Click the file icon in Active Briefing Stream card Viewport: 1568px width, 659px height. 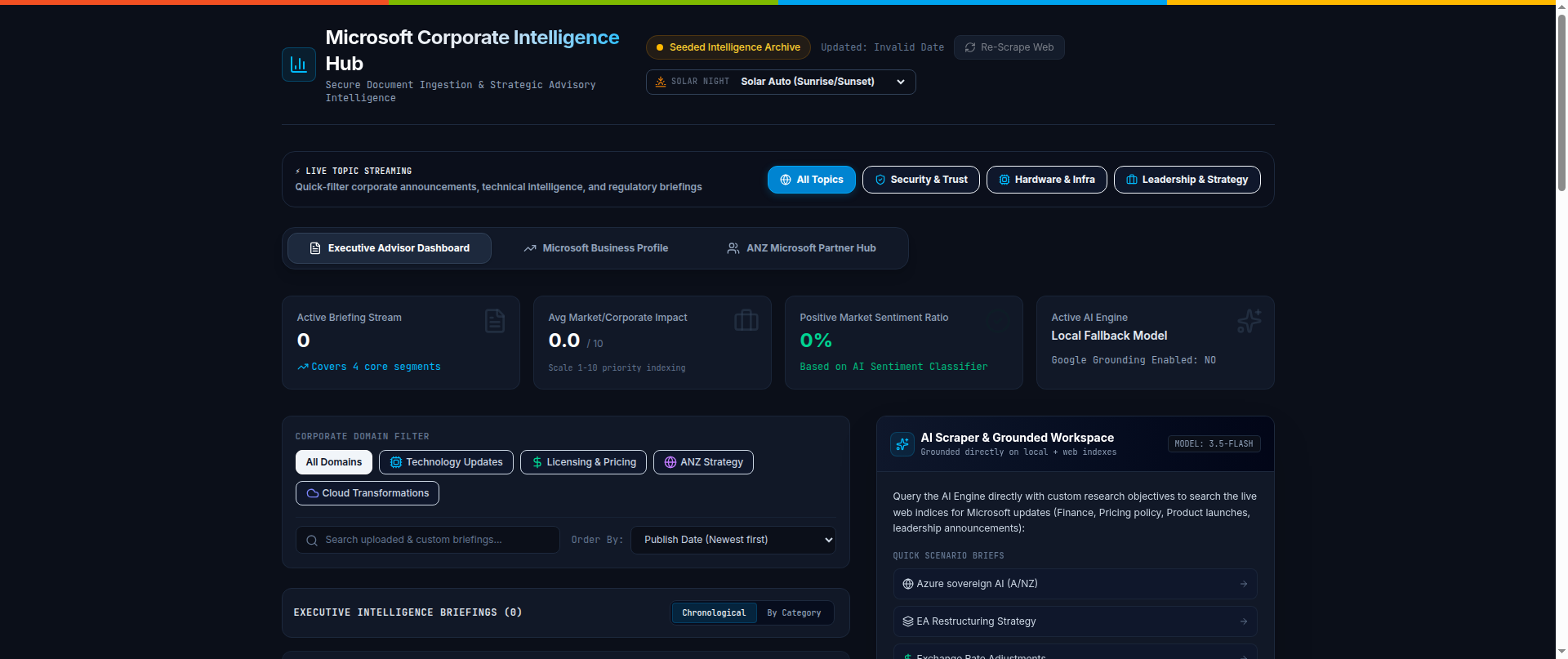point(495,321)
